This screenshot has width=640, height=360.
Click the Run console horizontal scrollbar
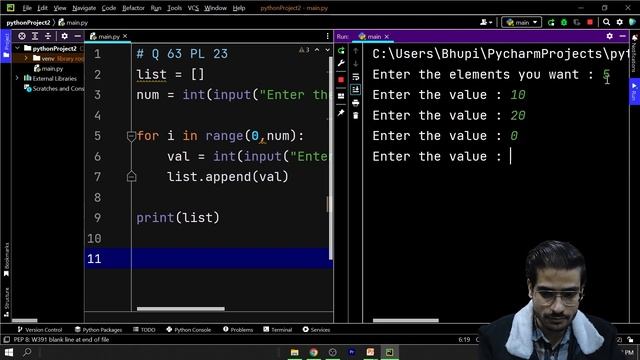pos(406,320)
